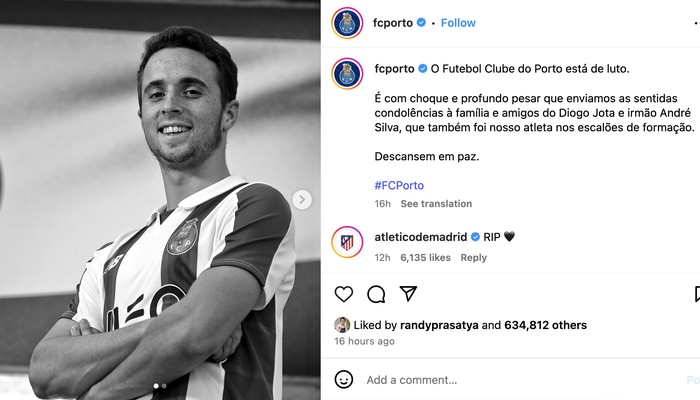The height and width of the screenshot is (400, 700).
Task: Expand See translation for caption
Action: [436, 204]
